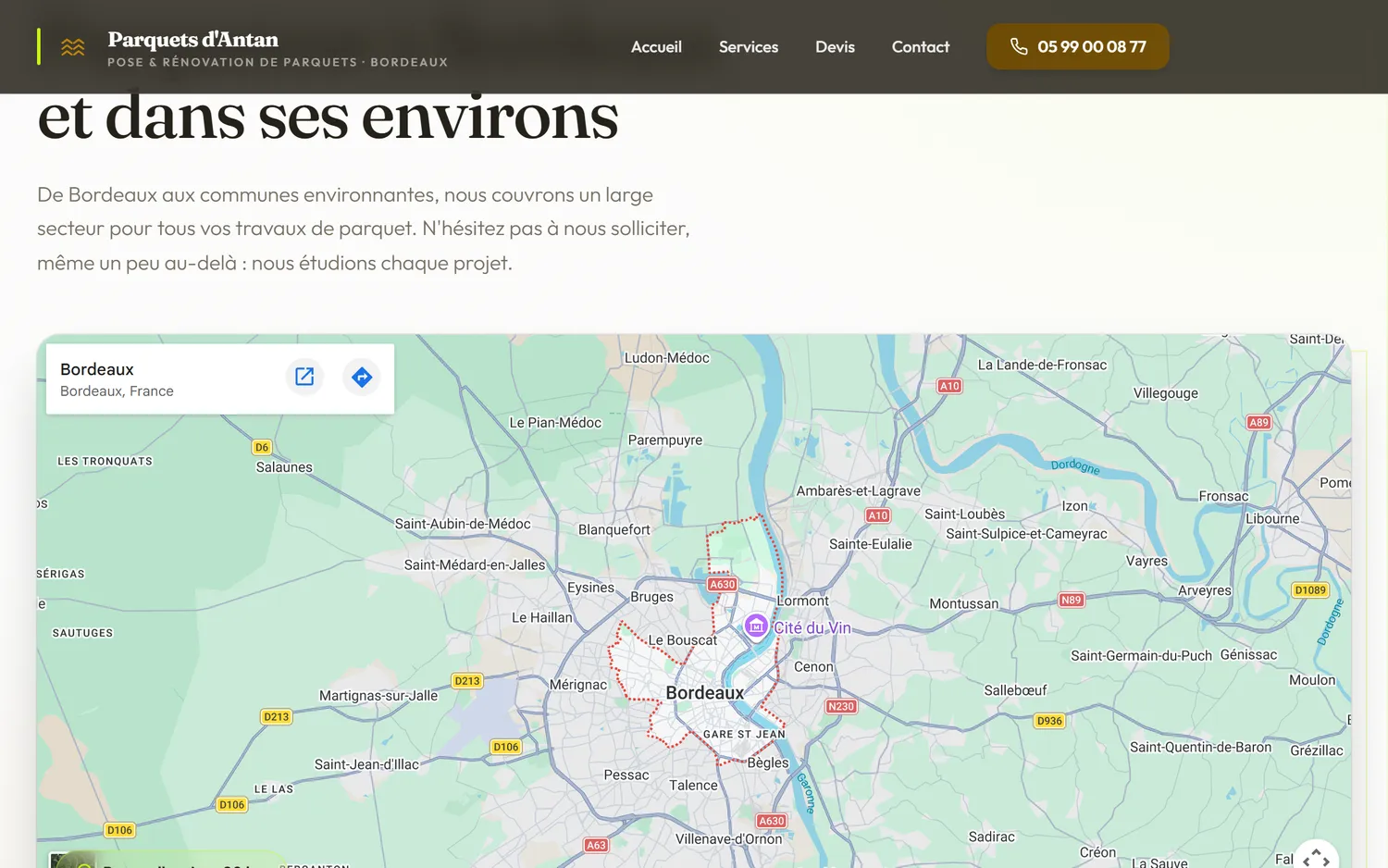Click the Sallebœuf label on map
This screenshot has width=1388, height=868.
pos(1015,690)
